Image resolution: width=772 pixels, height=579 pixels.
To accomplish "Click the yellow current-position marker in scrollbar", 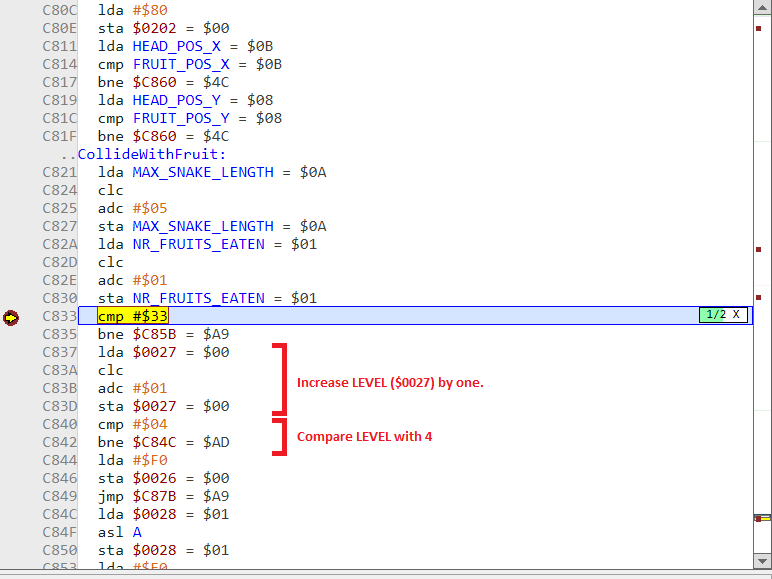I will 762,518.
